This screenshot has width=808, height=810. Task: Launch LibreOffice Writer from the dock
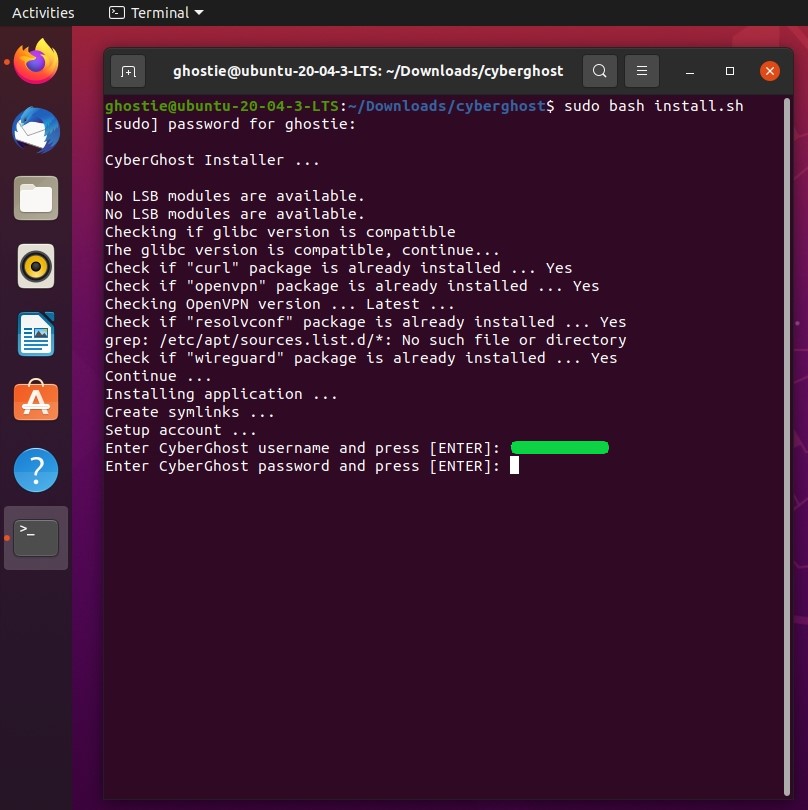tap(36, 334)
